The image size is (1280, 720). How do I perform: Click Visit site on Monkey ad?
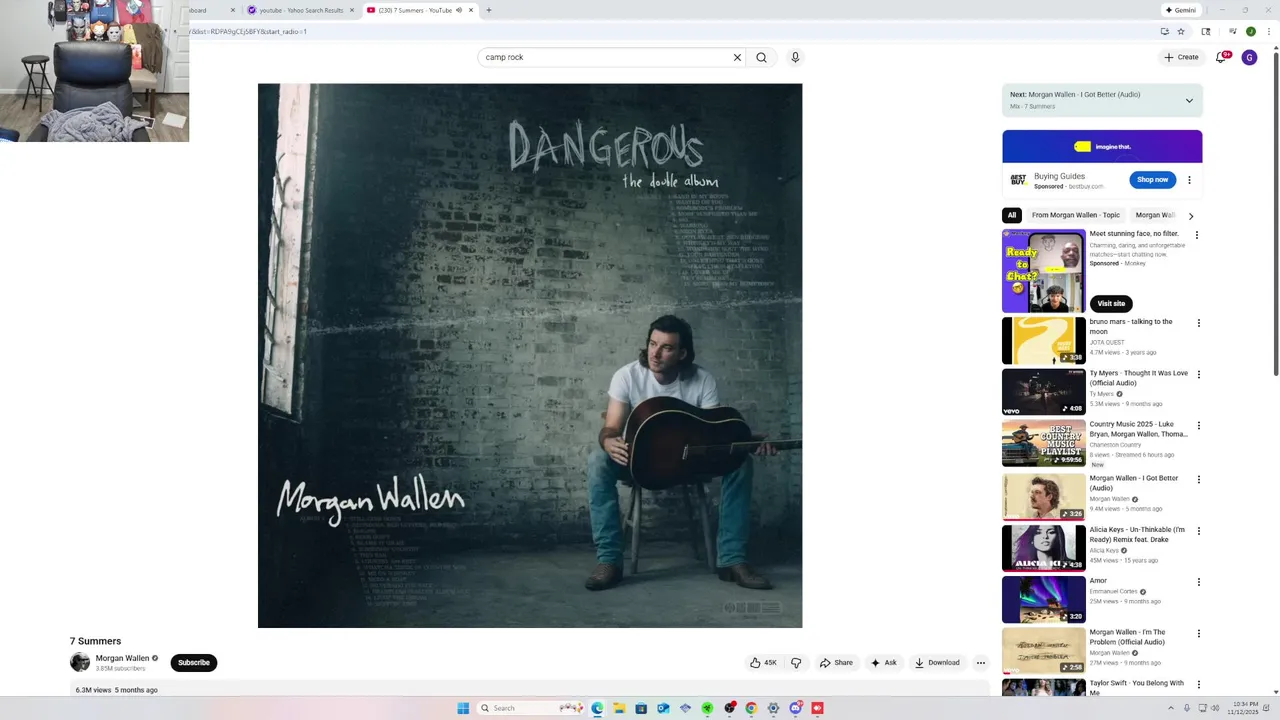(1111, 304)
